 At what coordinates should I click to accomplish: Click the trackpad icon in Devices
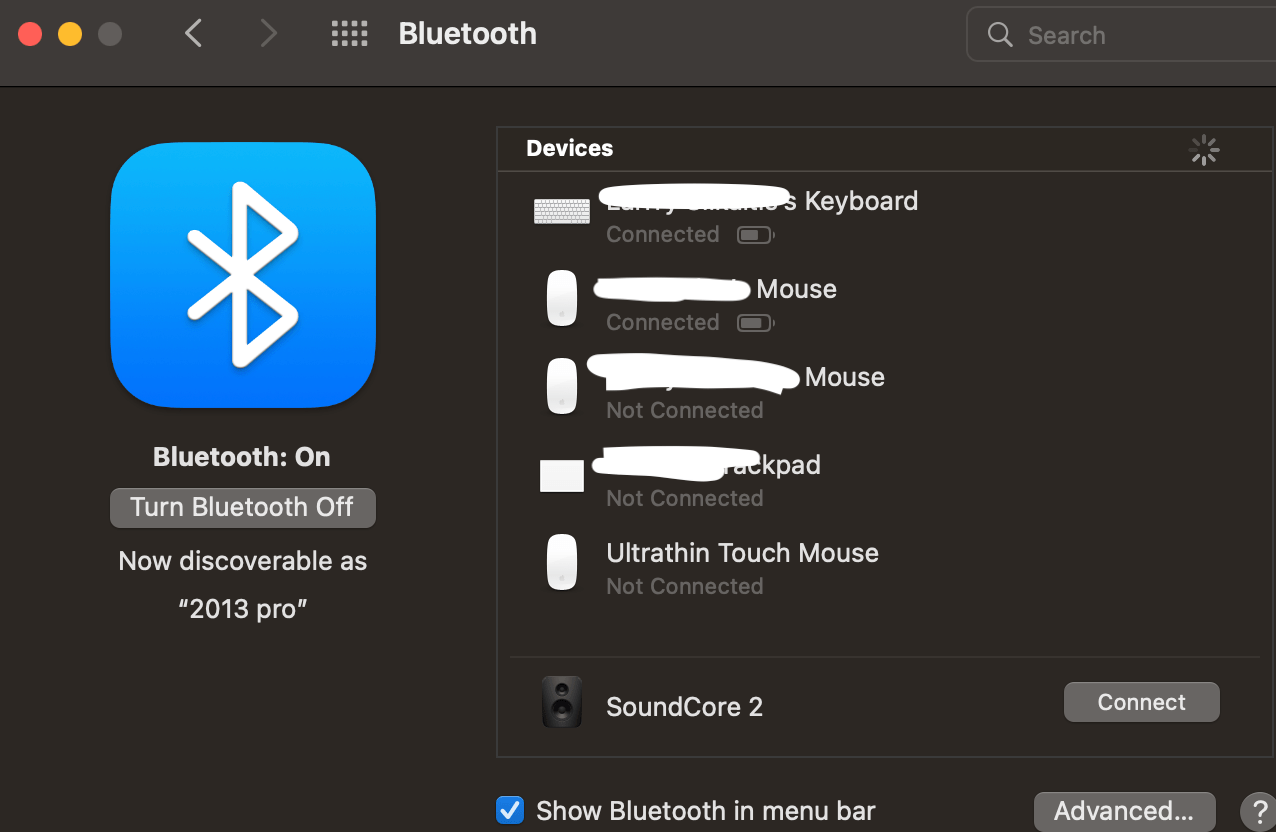[561, 476]
